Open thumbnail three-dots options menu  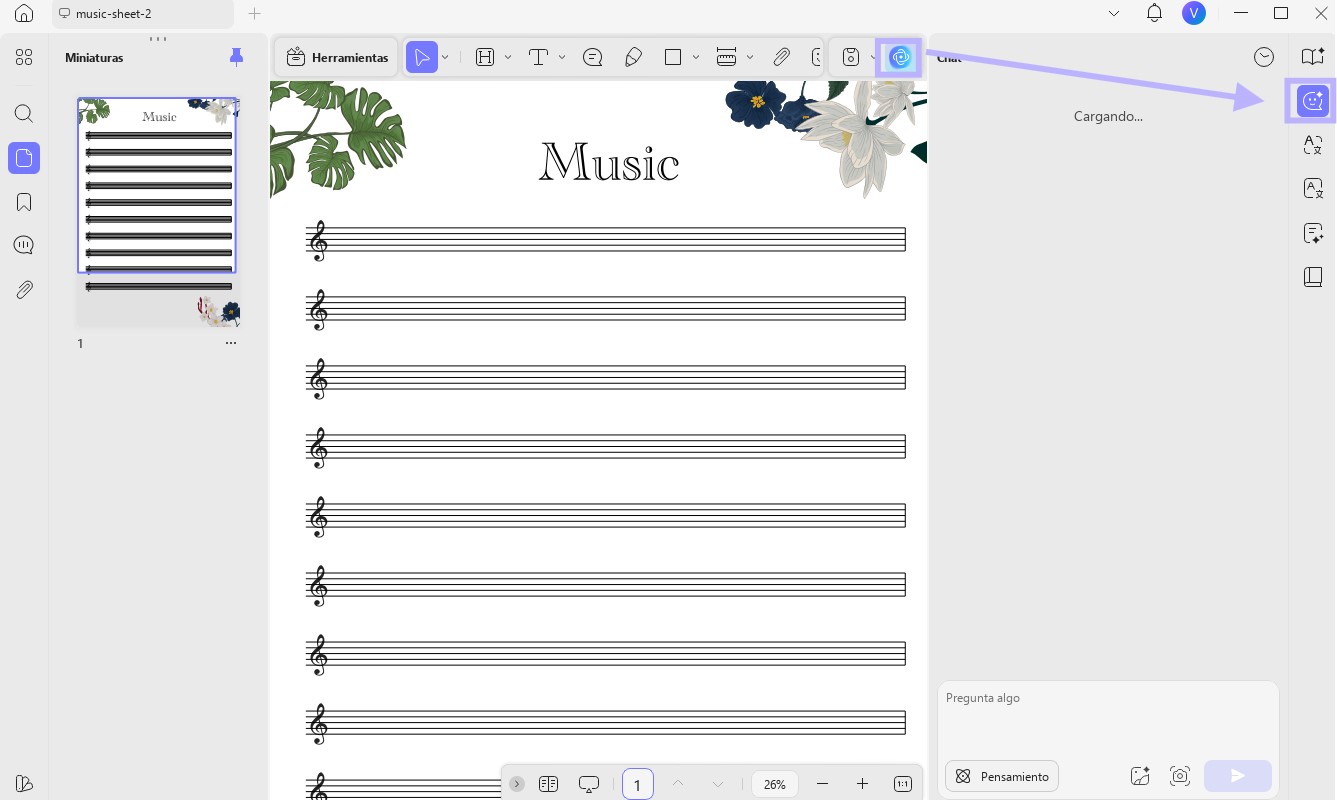pyautogui.click(x=231, y=343)
